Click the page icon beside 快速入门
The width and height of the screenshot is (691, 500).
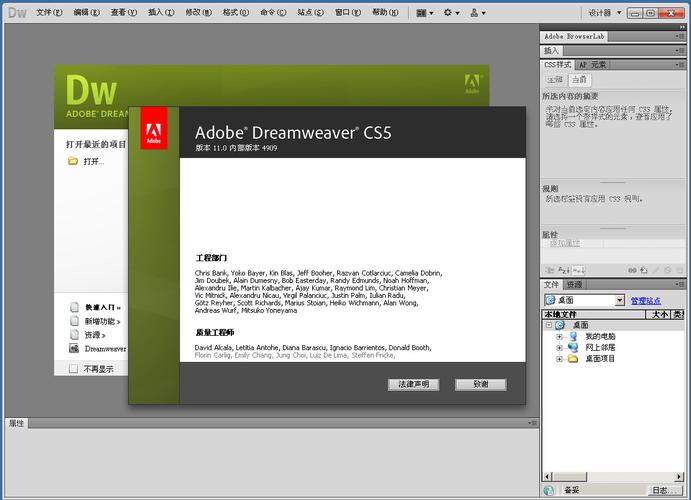(74, 307)
